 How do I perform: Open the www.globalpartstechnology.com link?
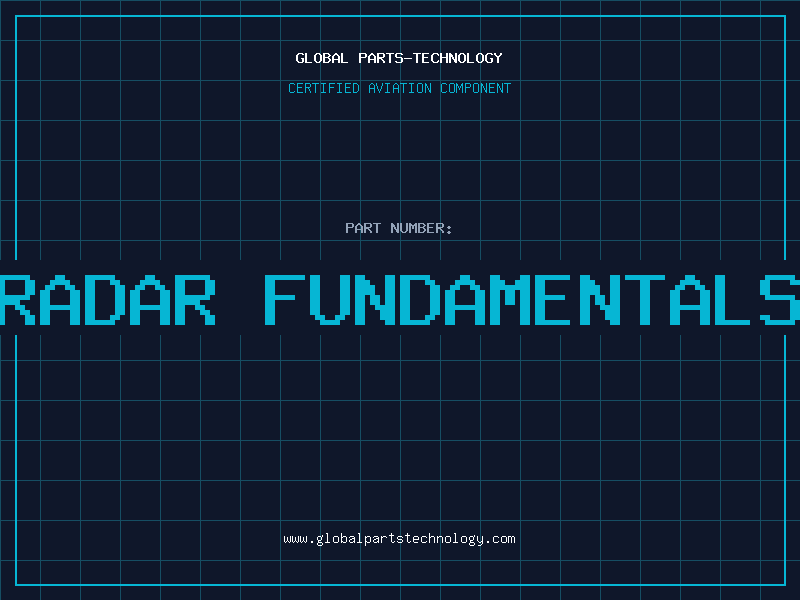399,539
